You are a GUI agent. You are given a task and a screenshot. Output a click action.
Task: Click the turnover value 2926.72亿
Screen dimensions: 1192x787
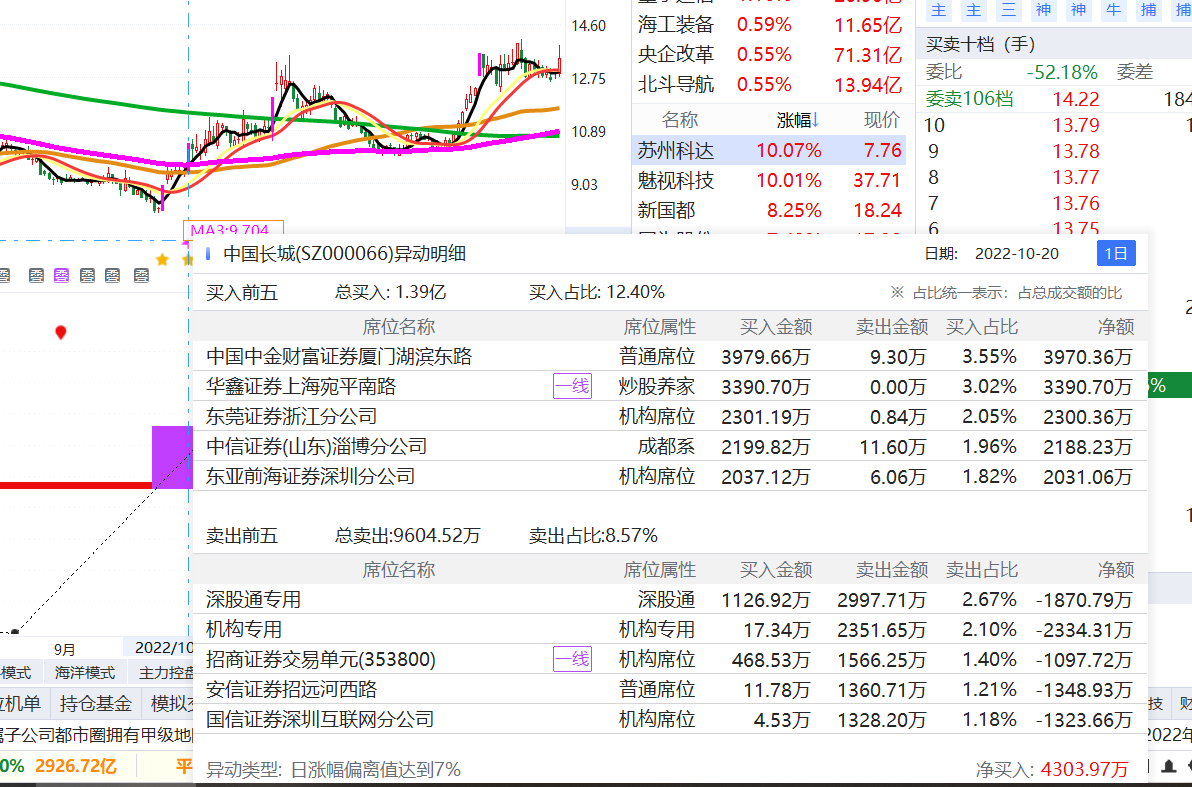click(x=76, y=766)
